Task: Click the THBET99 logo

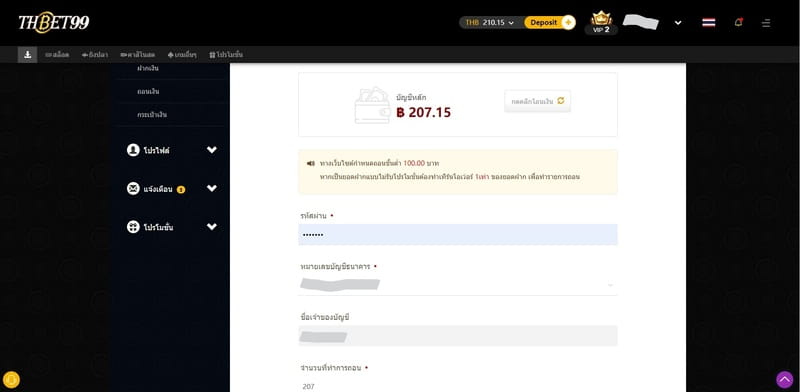Action: point(54,22)
